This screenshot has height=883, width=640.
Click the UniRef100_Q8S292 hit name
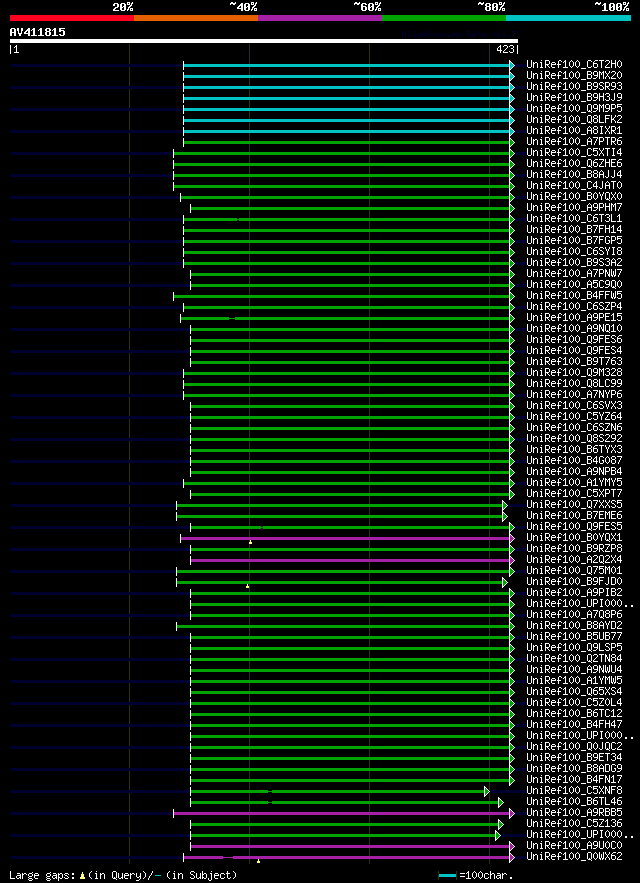(x=574, y=439)
